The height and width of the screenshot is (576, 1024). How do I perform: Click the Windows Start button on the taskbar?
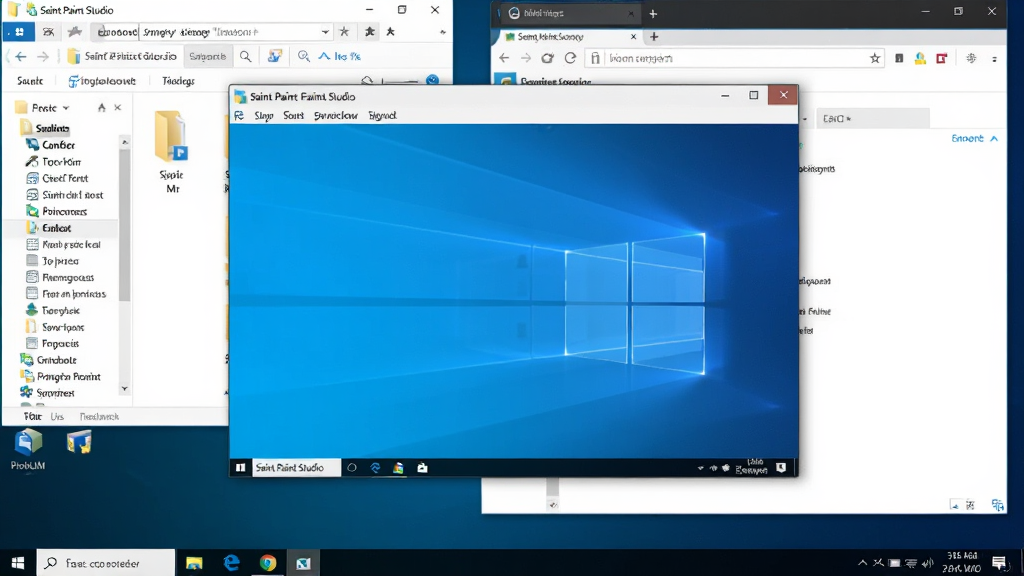point(18,563)
